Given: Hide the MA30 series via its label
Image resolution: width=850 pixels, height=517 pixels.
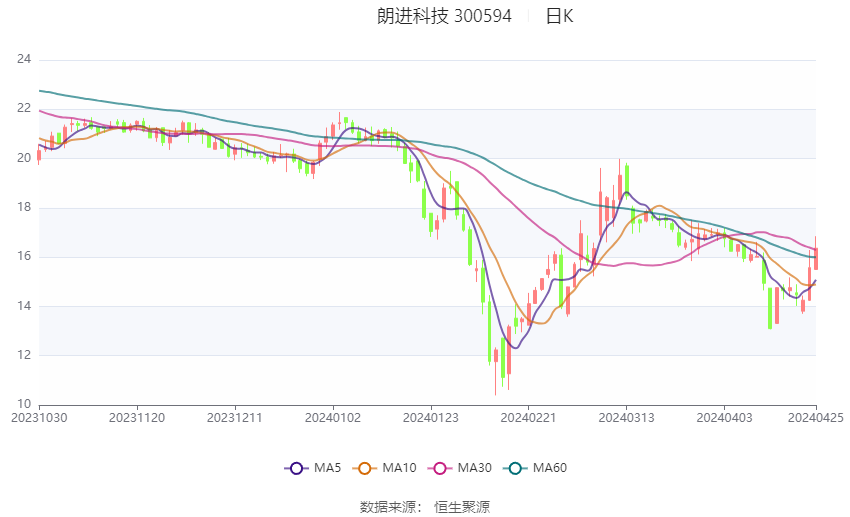Looking at the screenshot, I should (475, 468).
